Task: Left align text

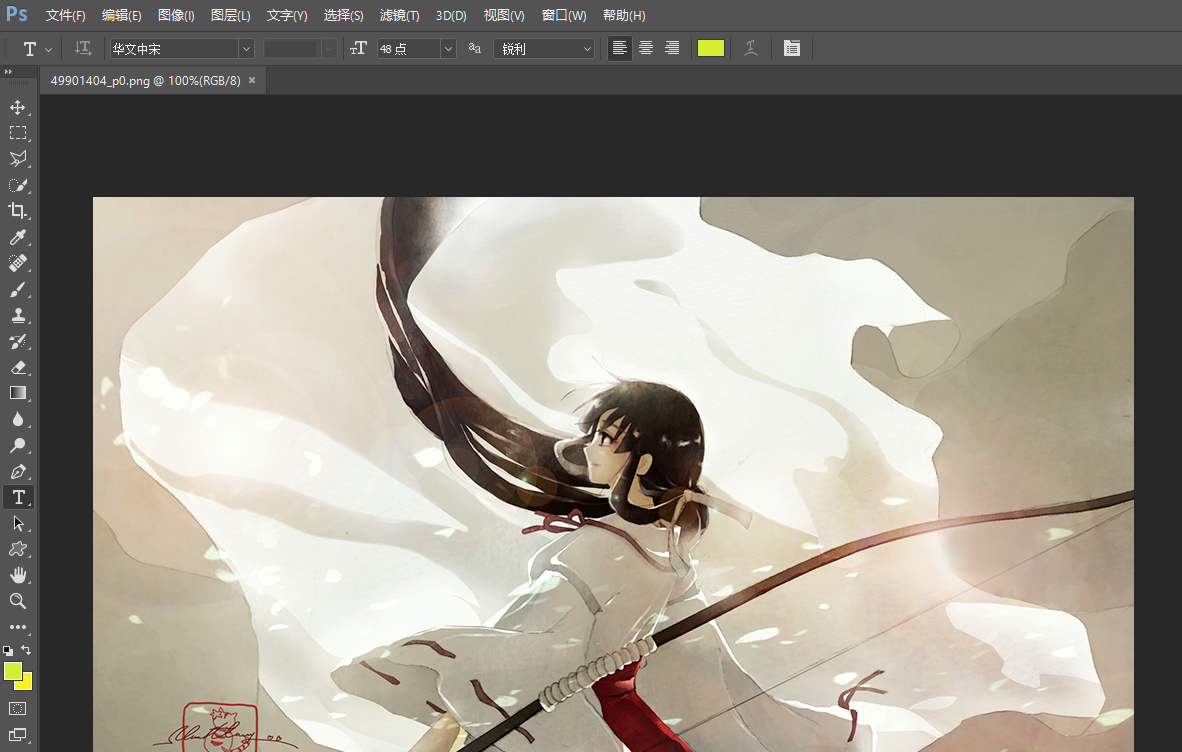Action: click(x=620, y=48)
